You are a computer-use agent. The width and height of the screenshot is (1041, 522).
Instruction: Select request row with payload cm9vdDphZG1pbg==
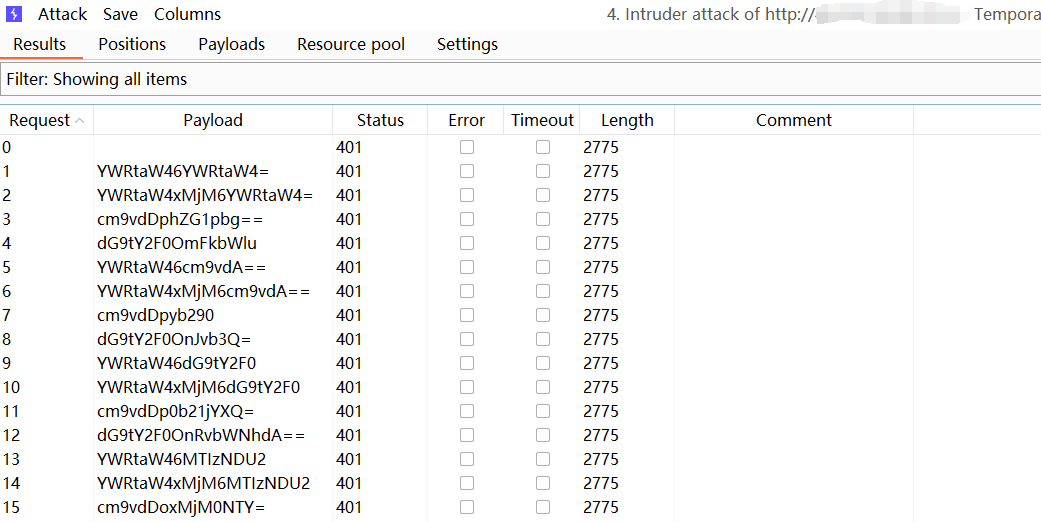[x=180, y=219]
